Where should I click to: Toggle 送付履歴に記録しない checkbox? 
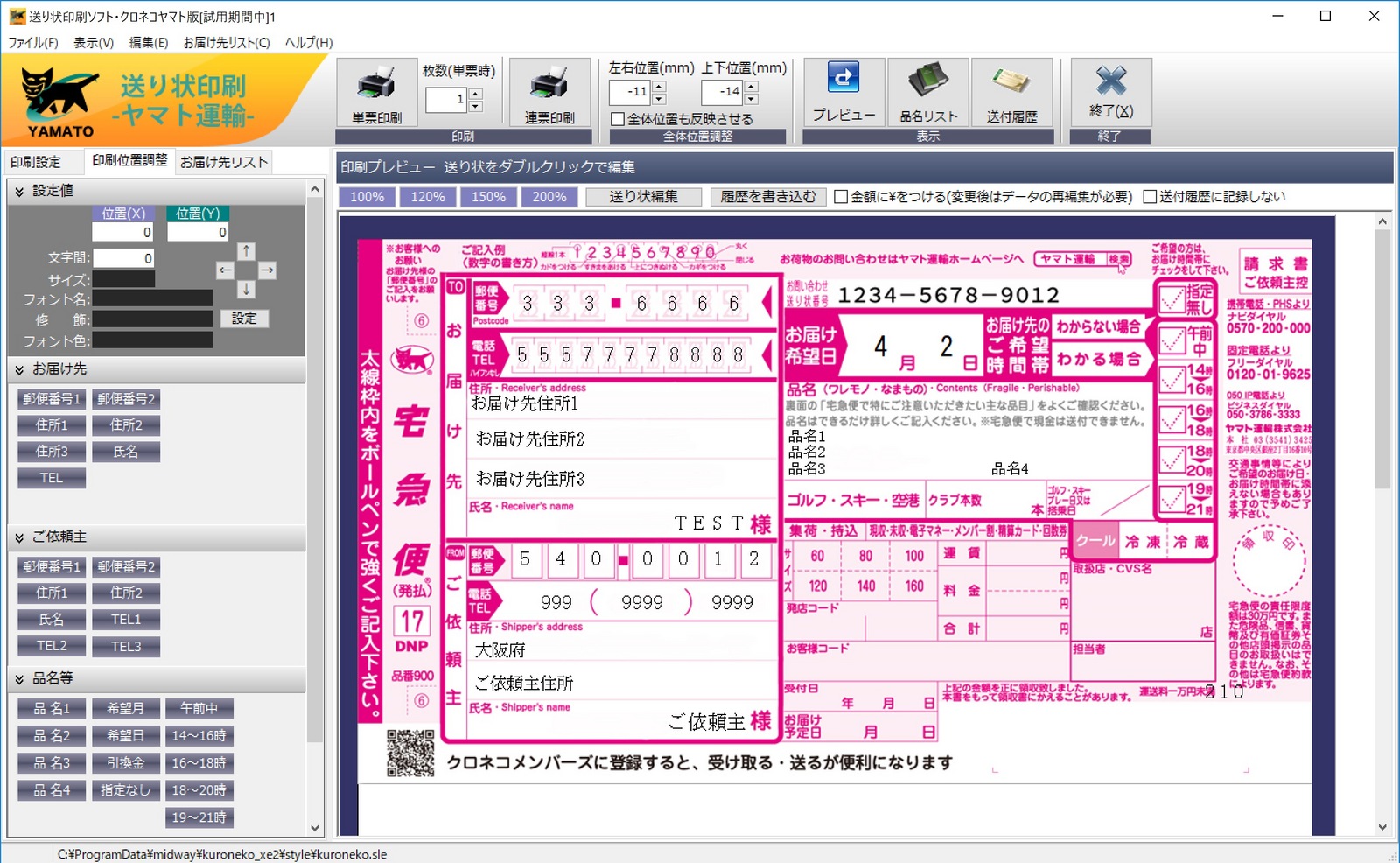(x=1151, y=197)
